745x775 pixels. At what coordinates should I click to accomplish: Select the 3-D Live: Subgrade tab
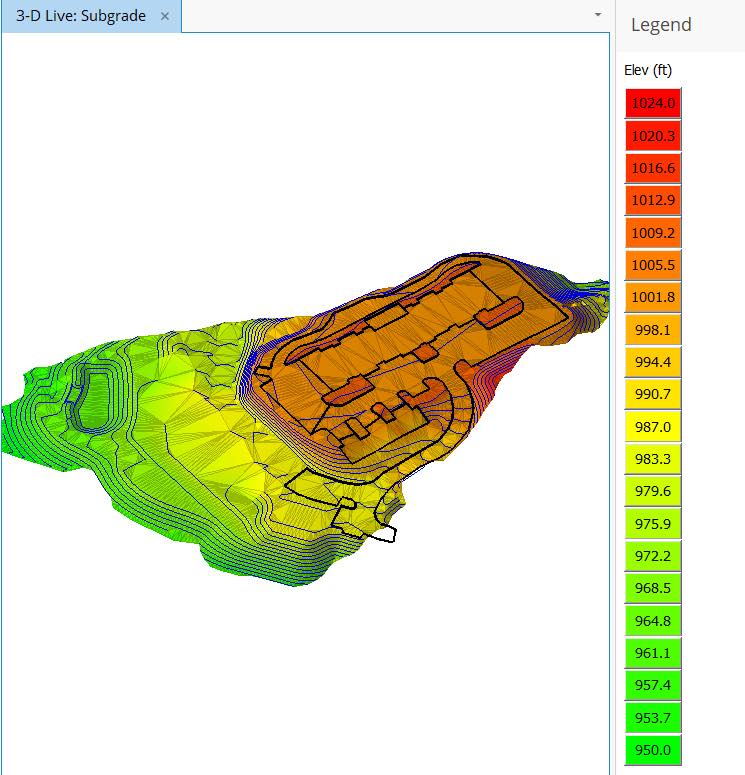point(80,17)
